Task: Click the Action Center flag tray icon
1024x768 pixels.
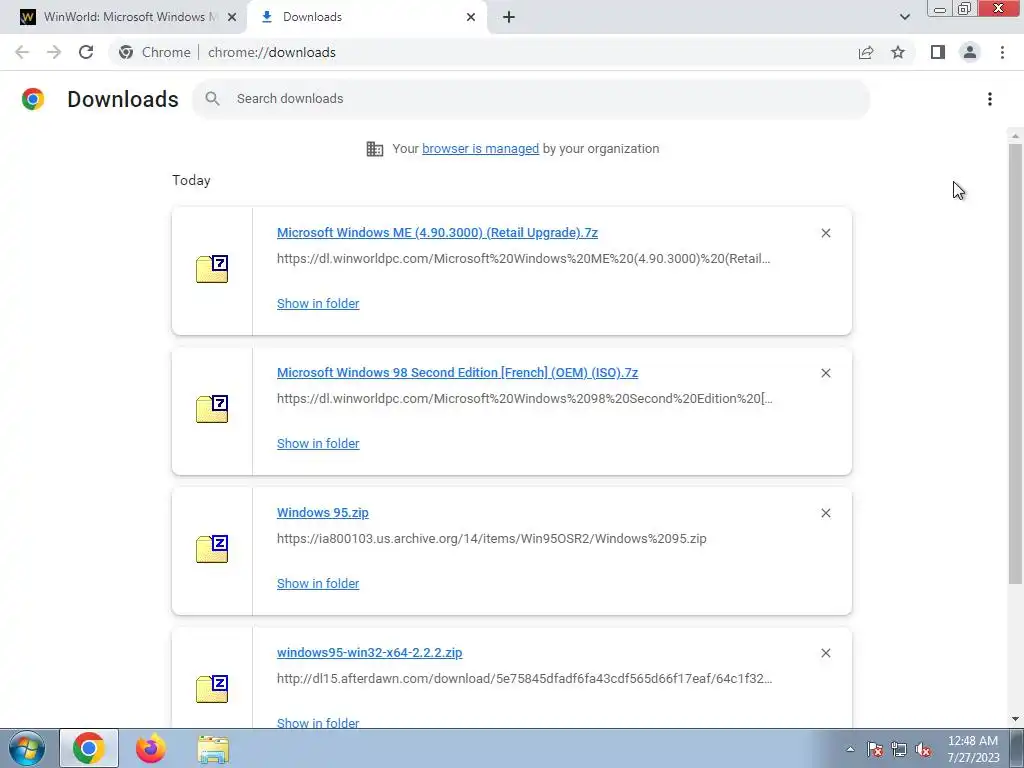Action: (x=875, y=750)
